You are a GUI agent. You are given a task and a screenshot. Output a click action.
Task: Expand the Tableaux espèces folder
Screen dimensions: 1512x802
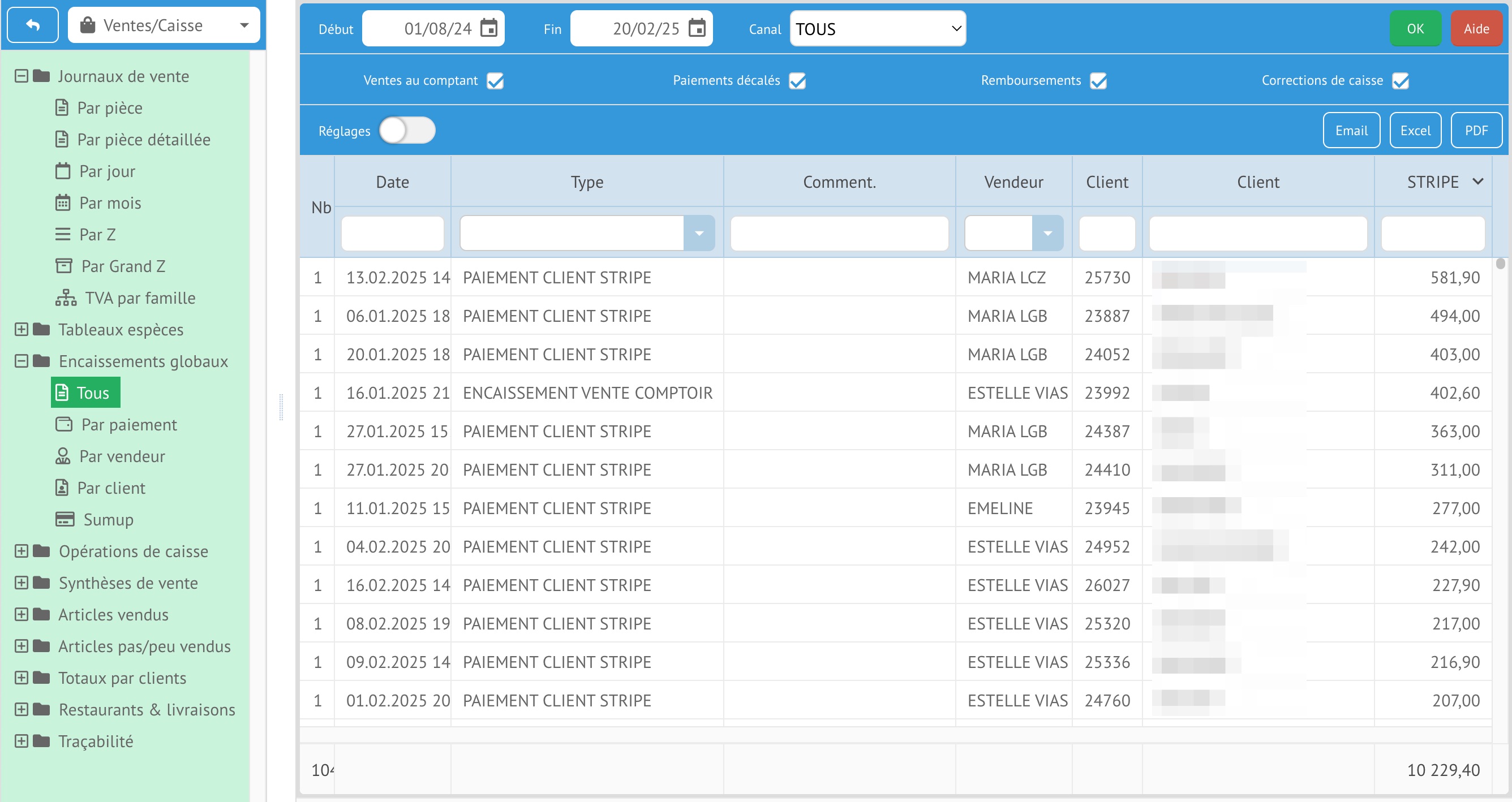pyautogui.click(x=21, y=330)
